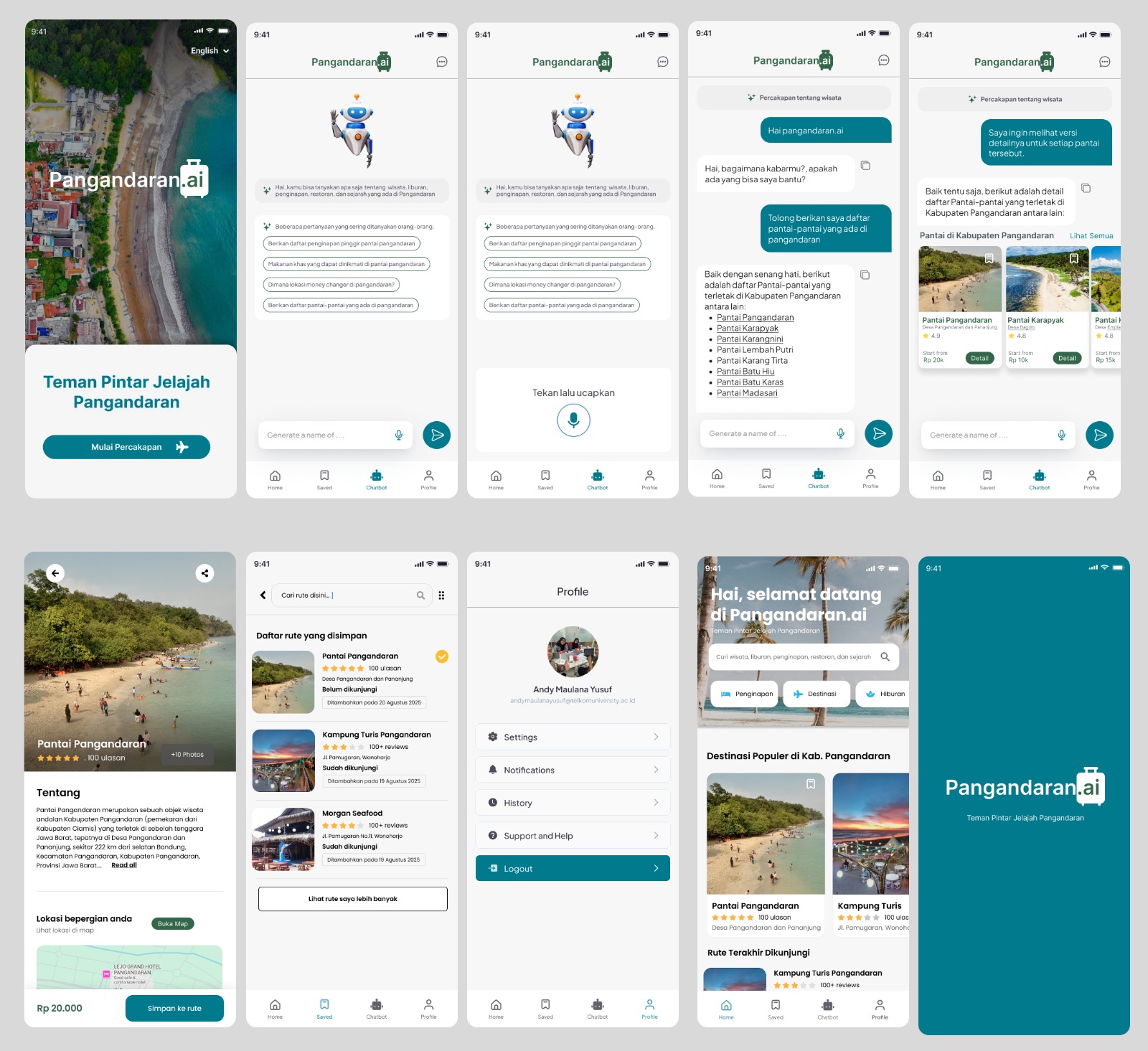Tap the "Simpan ke rute" button
1148x1051 pixels.
pos(174,1008)
